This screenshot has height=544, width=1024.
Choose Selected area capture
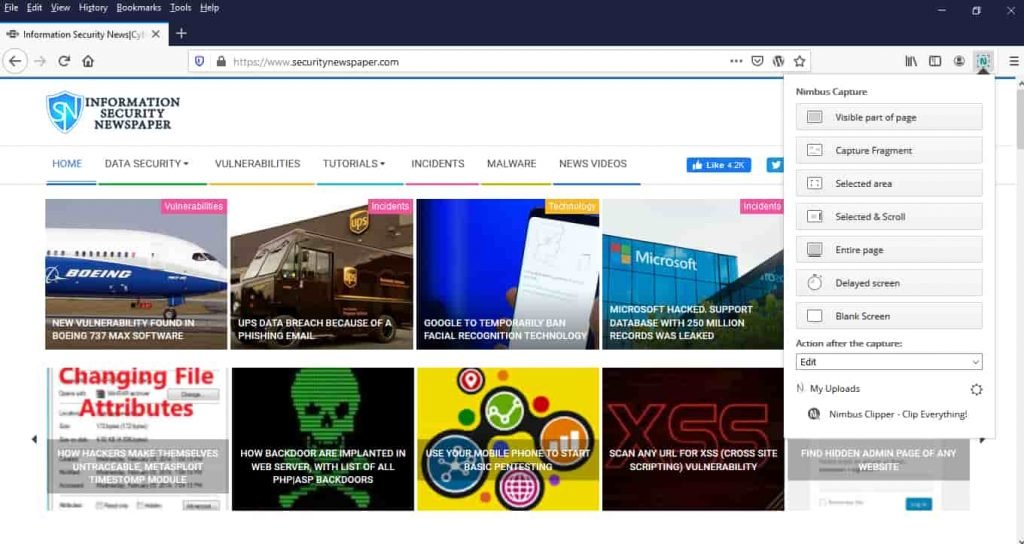click(x=889, y=184)
